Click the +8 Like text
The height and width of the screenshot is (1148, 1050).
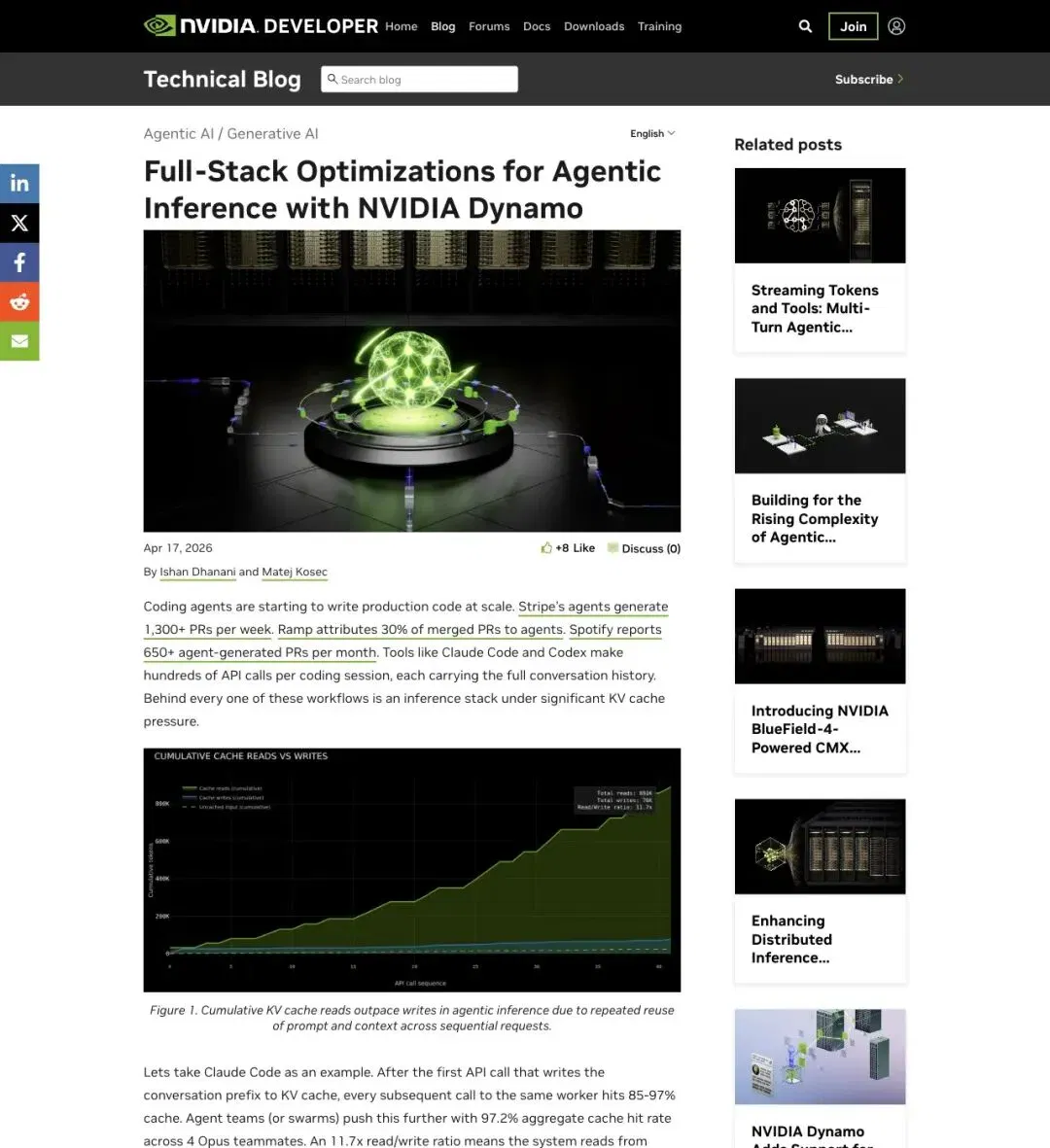click(x=575, y=547)
